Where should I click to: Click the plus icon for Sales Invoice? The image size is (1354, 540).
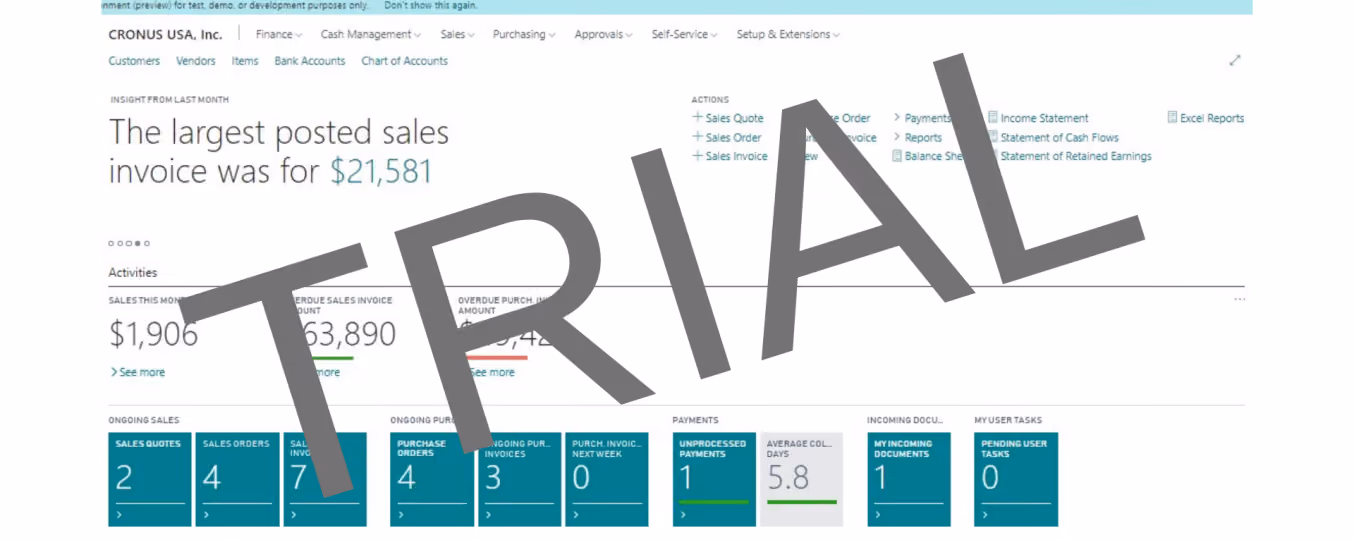coord(697,156)
